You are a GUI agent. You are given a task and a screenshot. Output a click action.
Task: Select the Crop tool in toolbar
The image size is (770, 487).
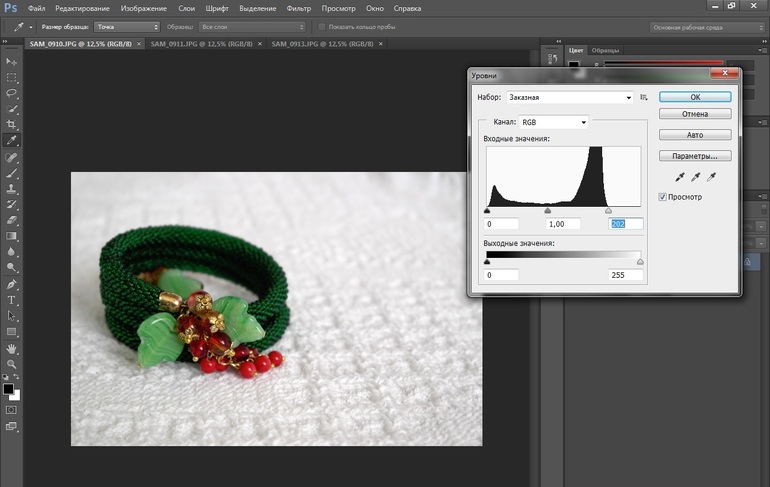coord(12,125)
